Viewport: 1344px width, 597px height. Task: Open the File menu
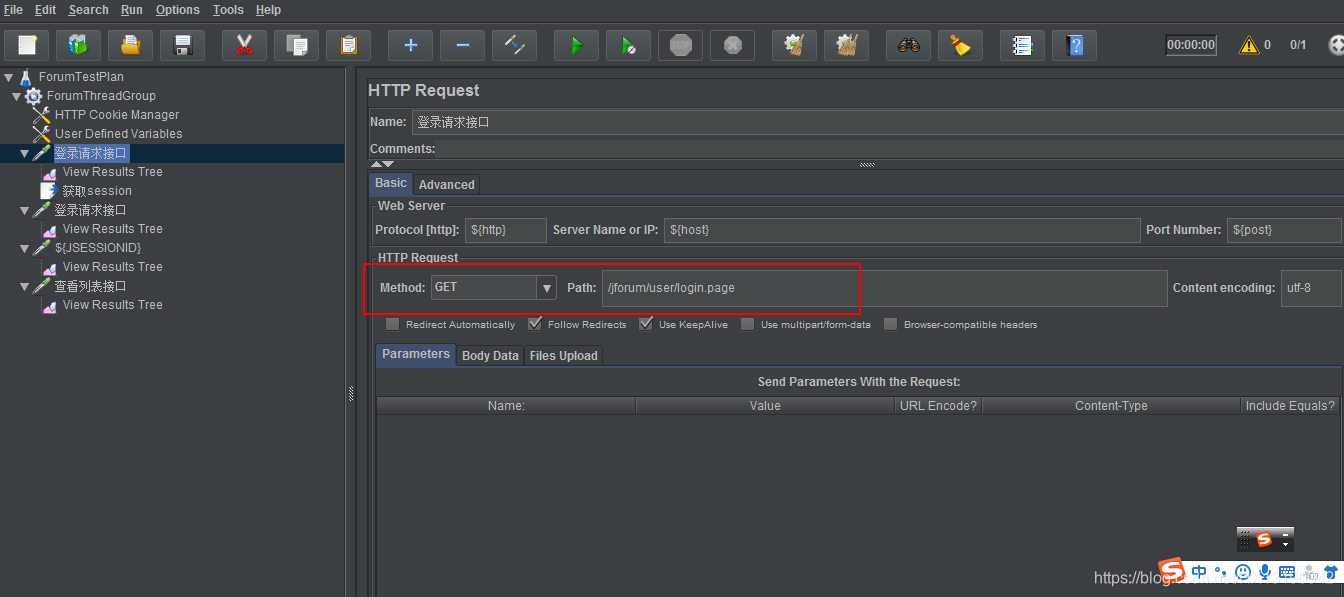(x=13, y=10)
